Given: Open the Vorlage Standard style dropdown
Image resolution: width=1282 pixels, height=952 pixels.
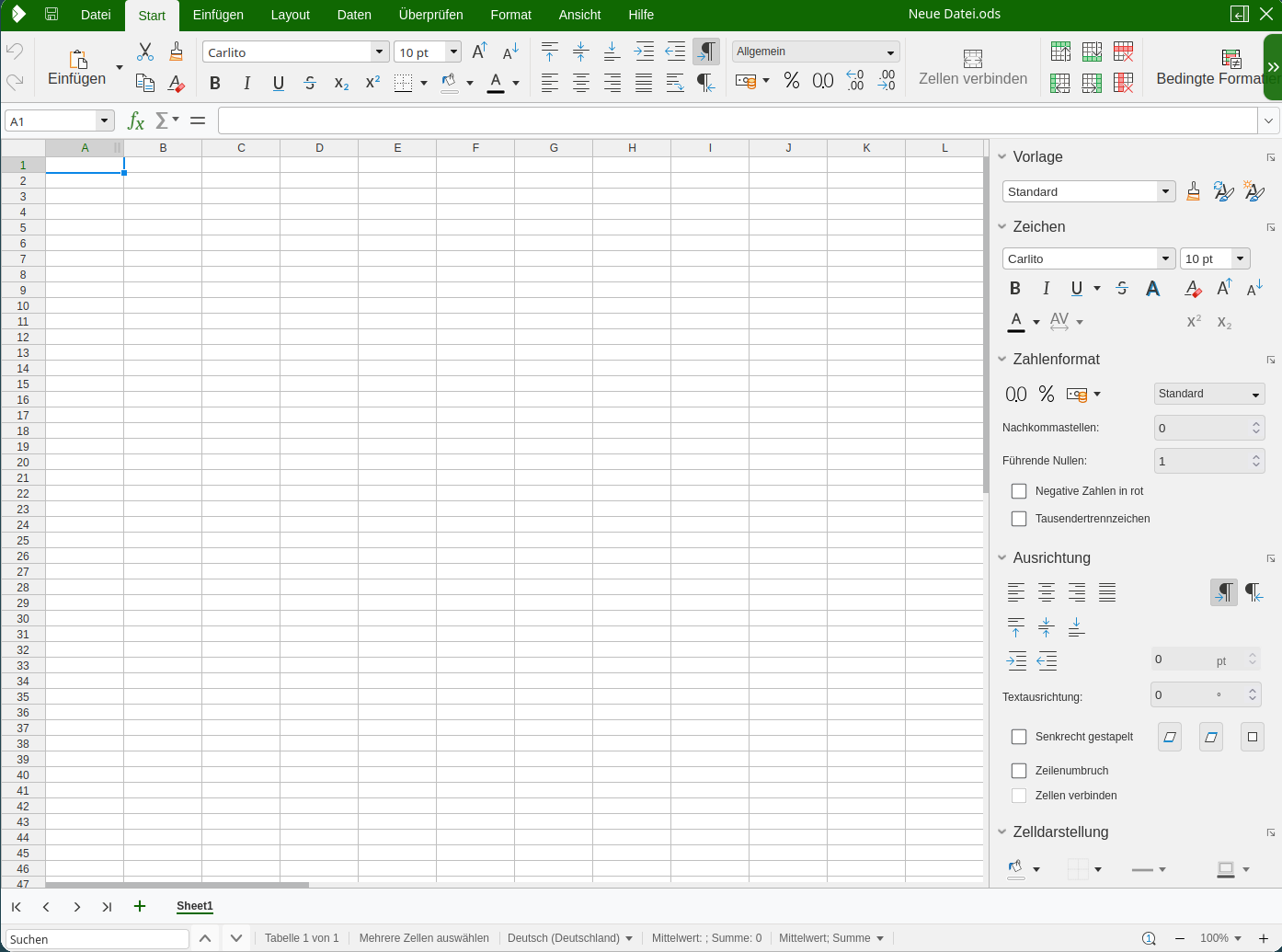Looking at the screenshot, I should pos(1165,191).
